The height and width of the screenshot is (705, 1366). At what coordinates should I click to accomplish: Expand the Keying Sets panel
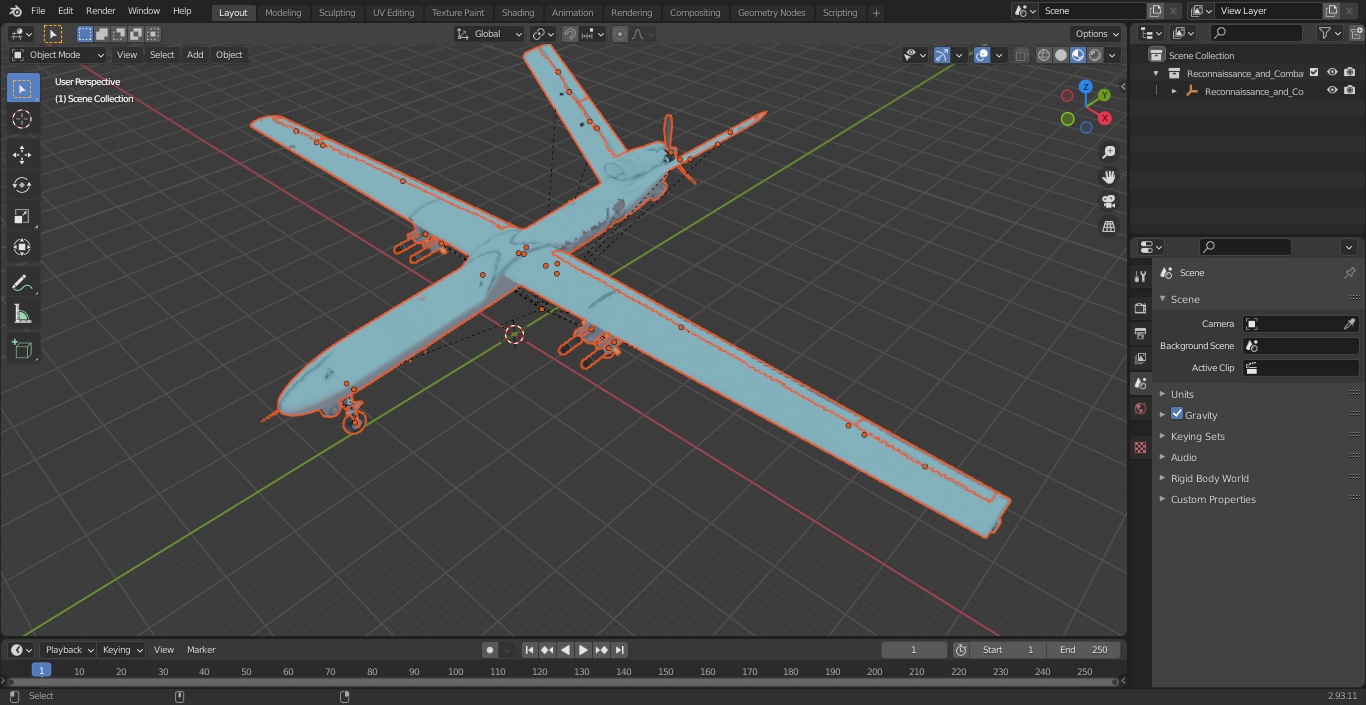1197,436
